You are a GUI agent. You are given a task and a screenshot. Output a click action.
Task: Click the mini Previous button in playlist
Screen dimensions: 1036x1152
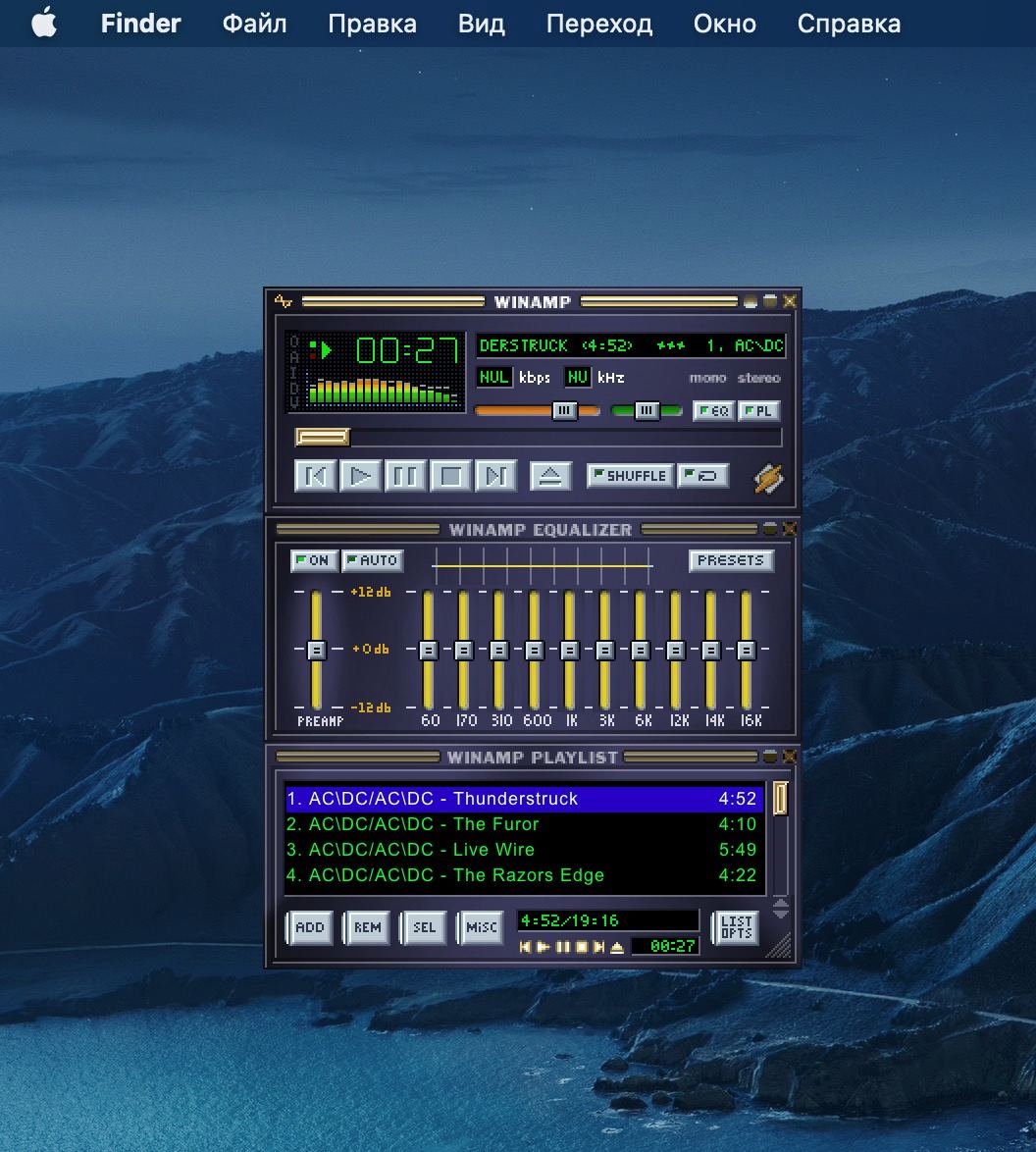(525, 947)
